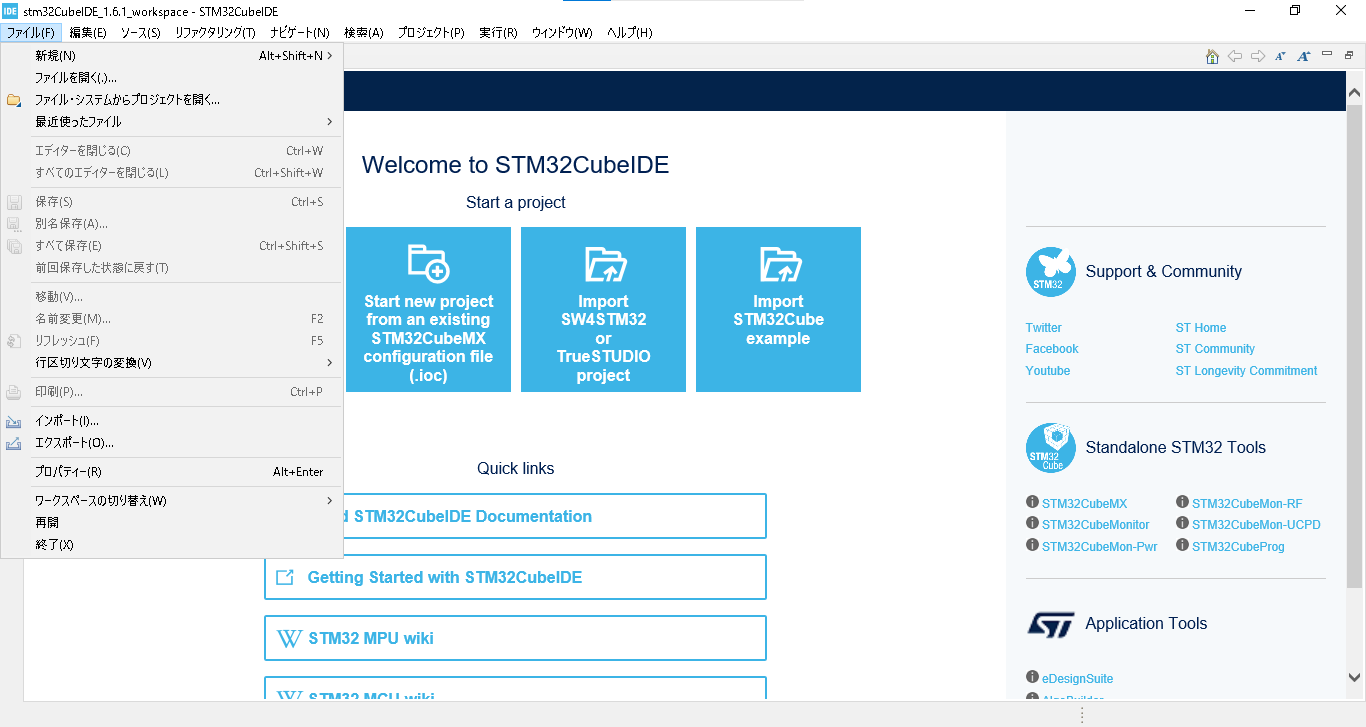Image resolution: width=1366 pixels, height=727 pixels.
Task: Expand the 新規(N) submenu
Action: [x=172, y=56]
